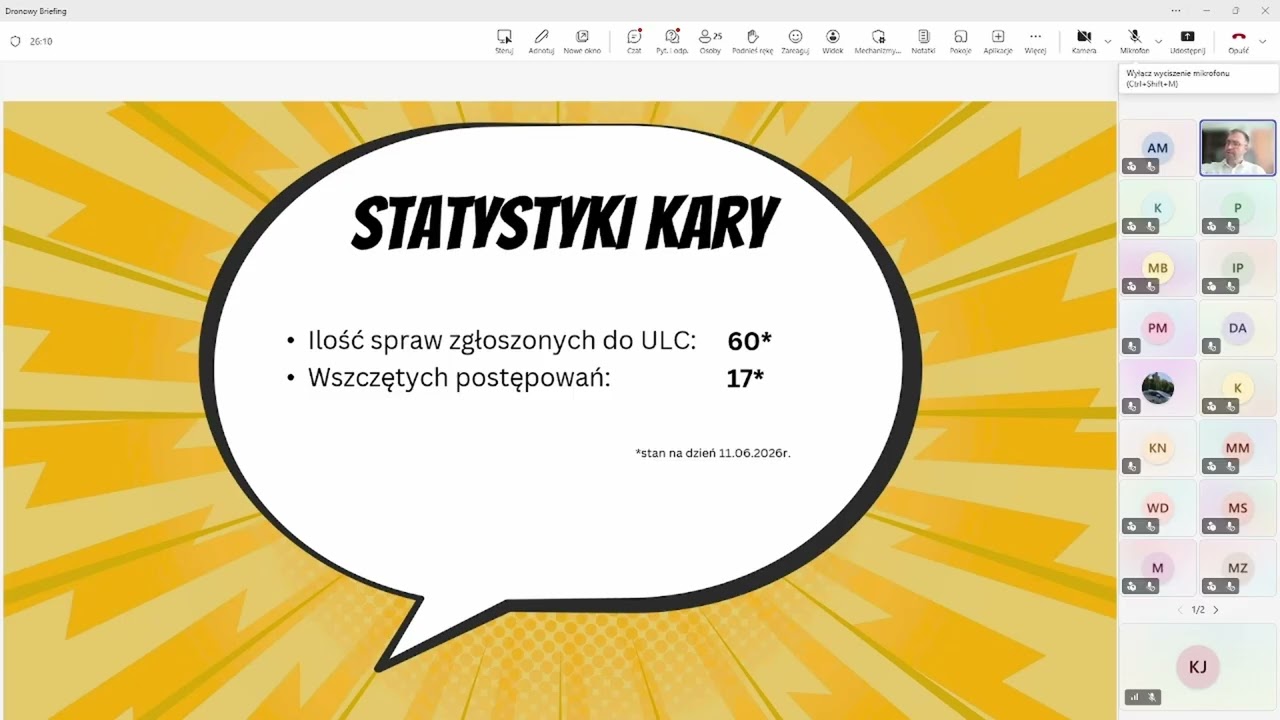Viewport: 1280px width, 720px height.
Task: Select the K tile below DA
Action: pyautogui.click(x=1238, y=388)
